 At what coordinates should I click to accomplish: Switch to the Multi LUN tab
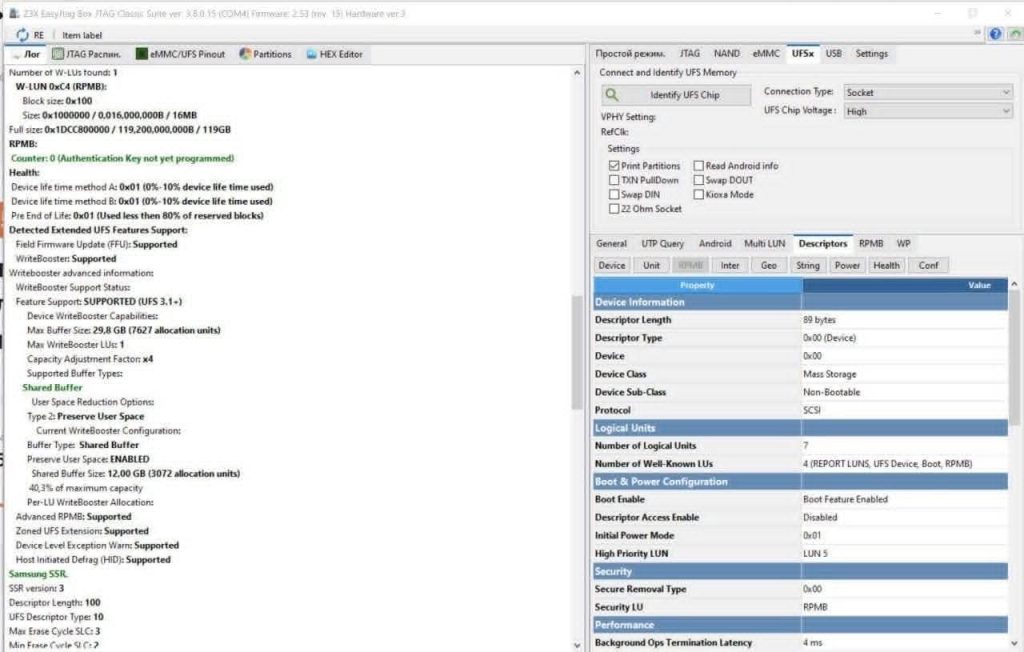pos(765,243)
